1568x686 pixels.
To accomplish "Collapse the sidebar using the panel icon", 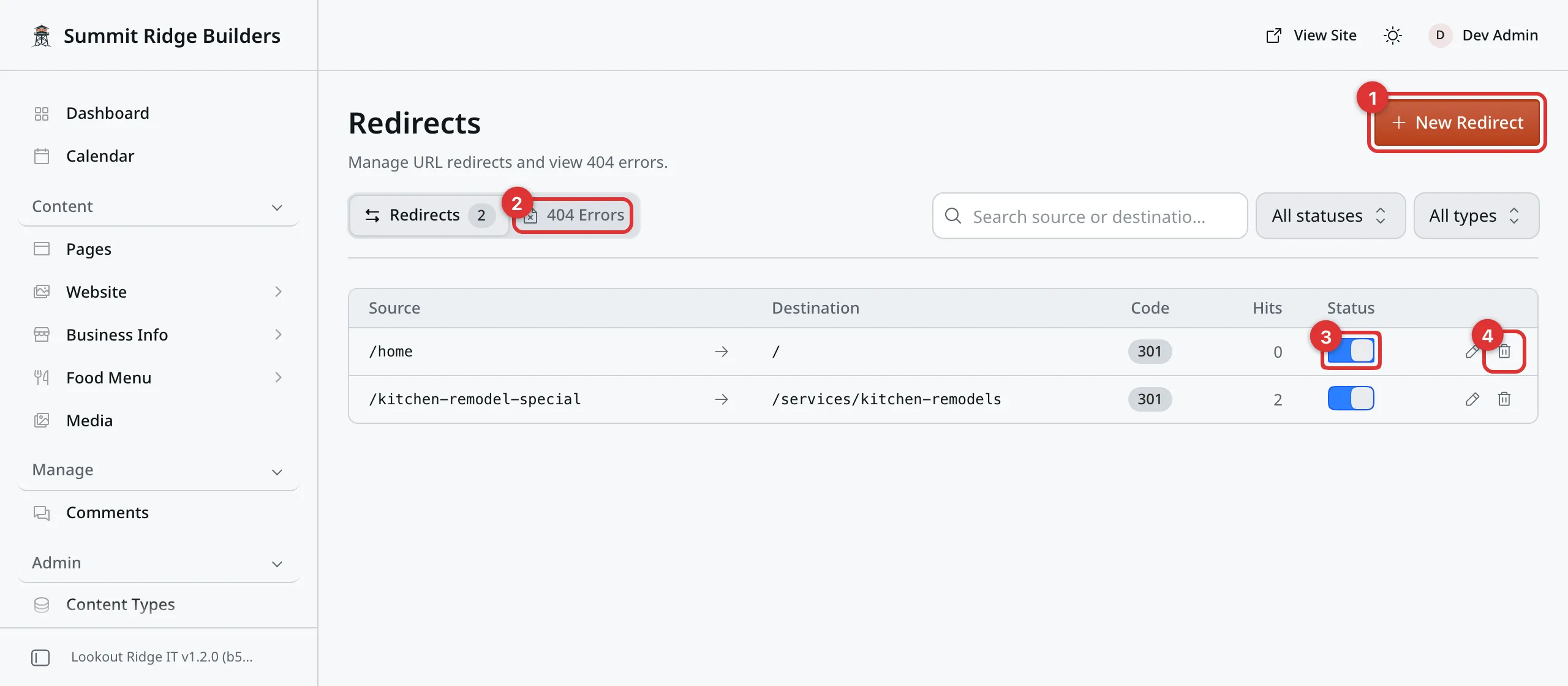I will [x=40, y=657].
